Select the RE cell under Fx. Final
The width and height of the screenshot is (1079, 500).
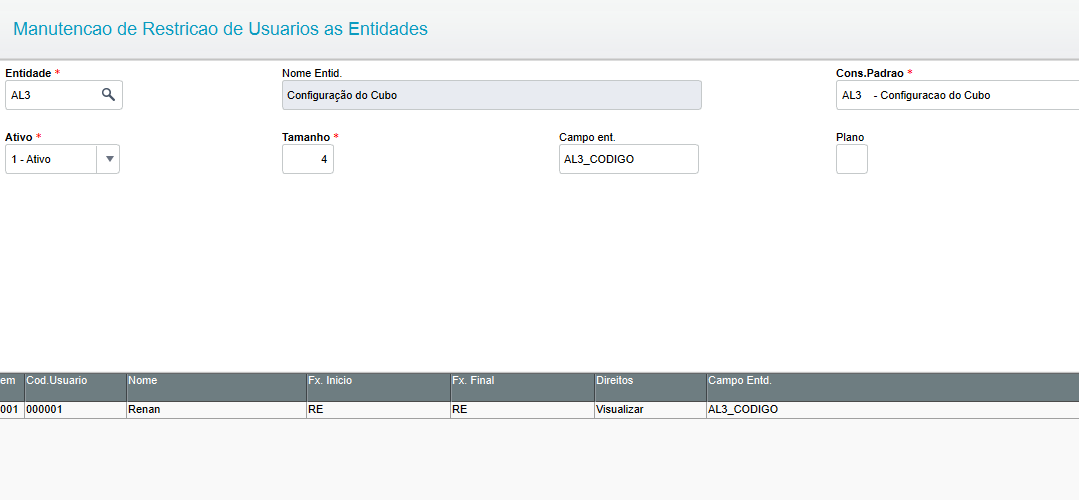tap(522, 410)
